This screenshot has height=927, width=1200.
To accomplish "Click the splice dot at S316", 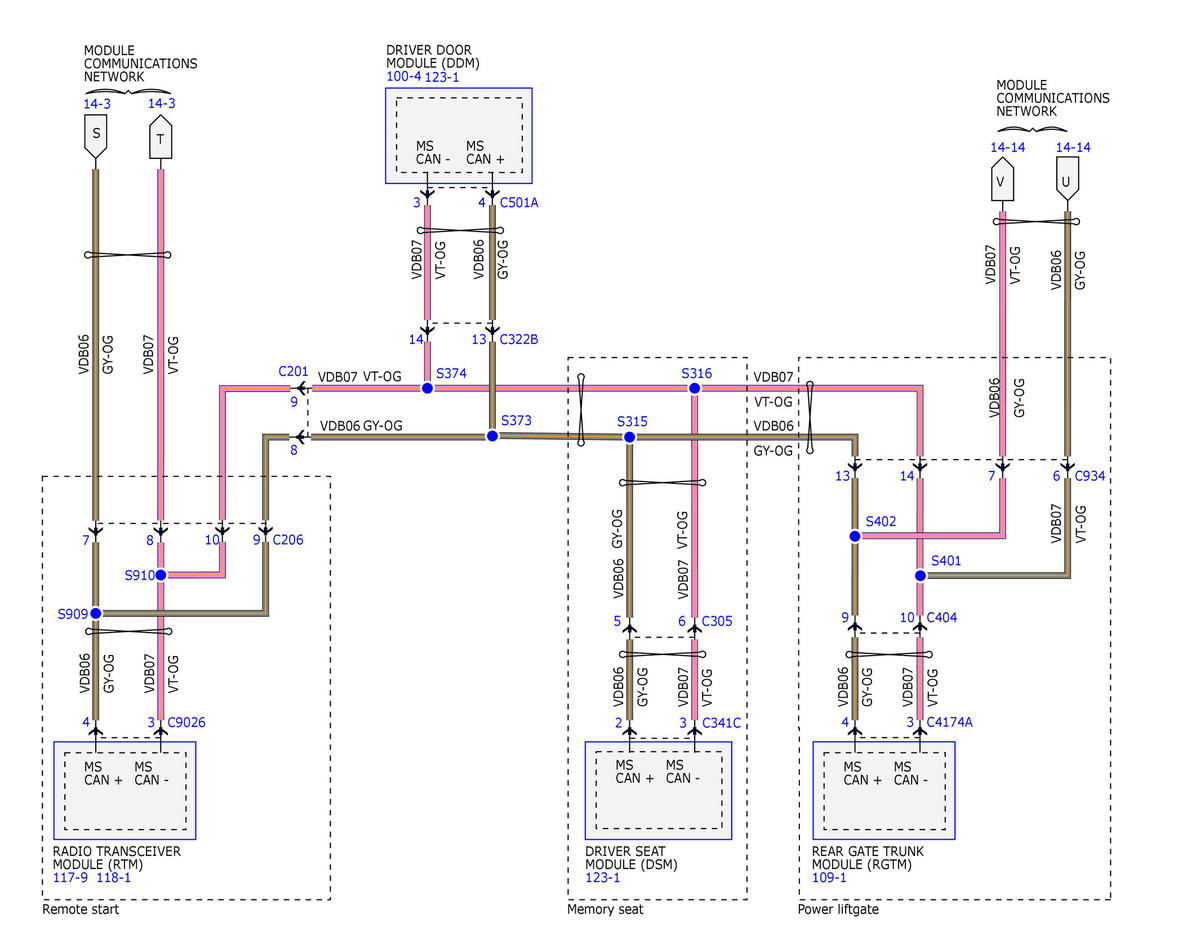I will pos(695,388).
